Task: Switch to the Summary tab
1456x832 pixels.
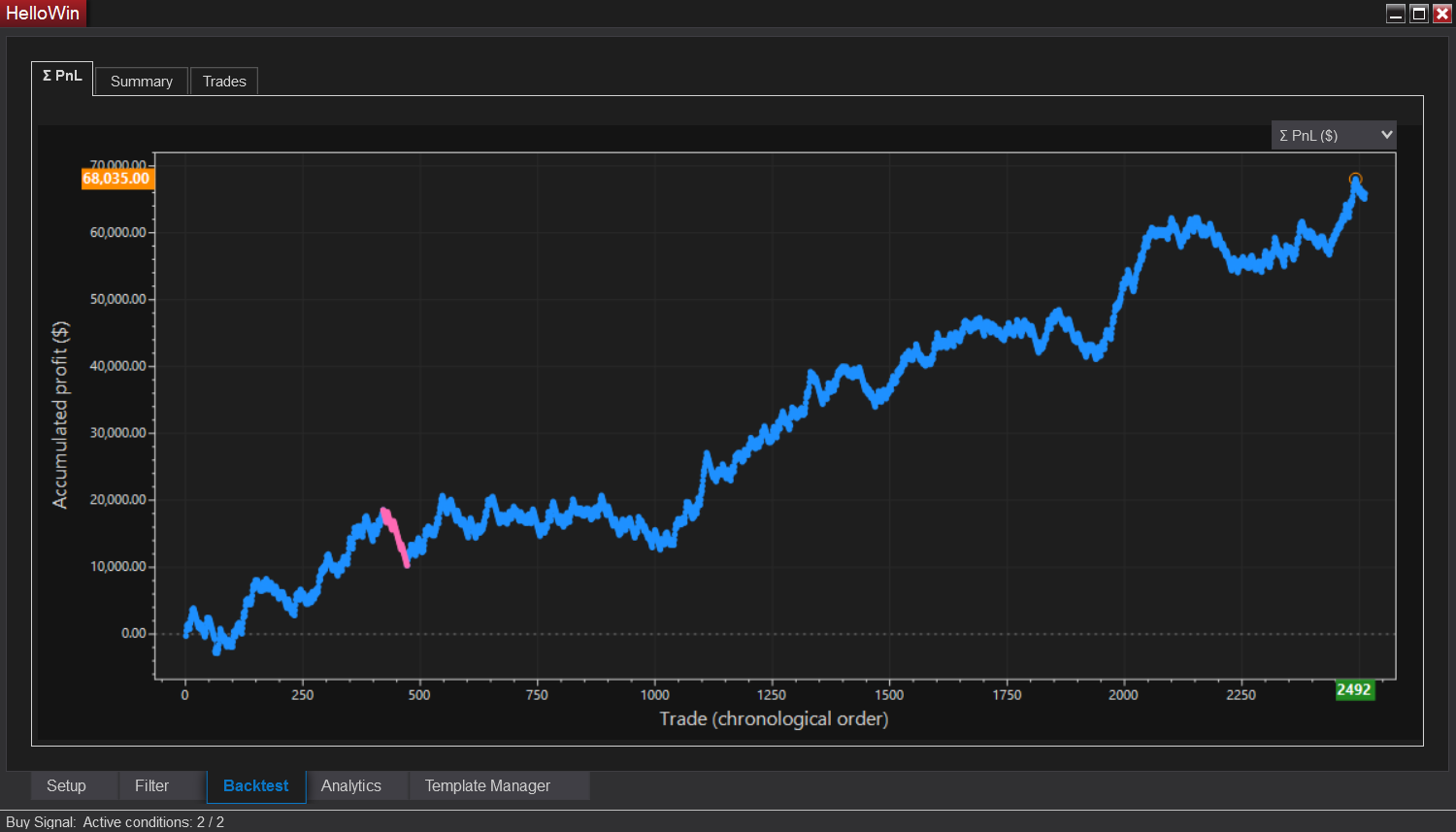Action: coord(142,82)
